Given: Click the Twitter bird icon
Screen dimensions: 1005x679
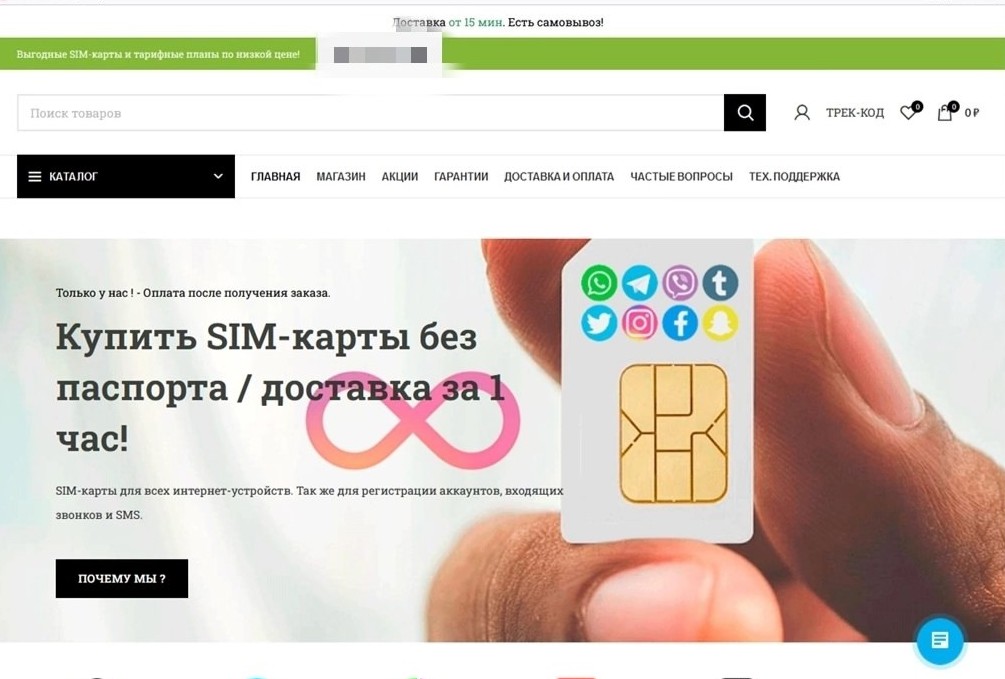Looking at the screenshot, I should [599, 323].
